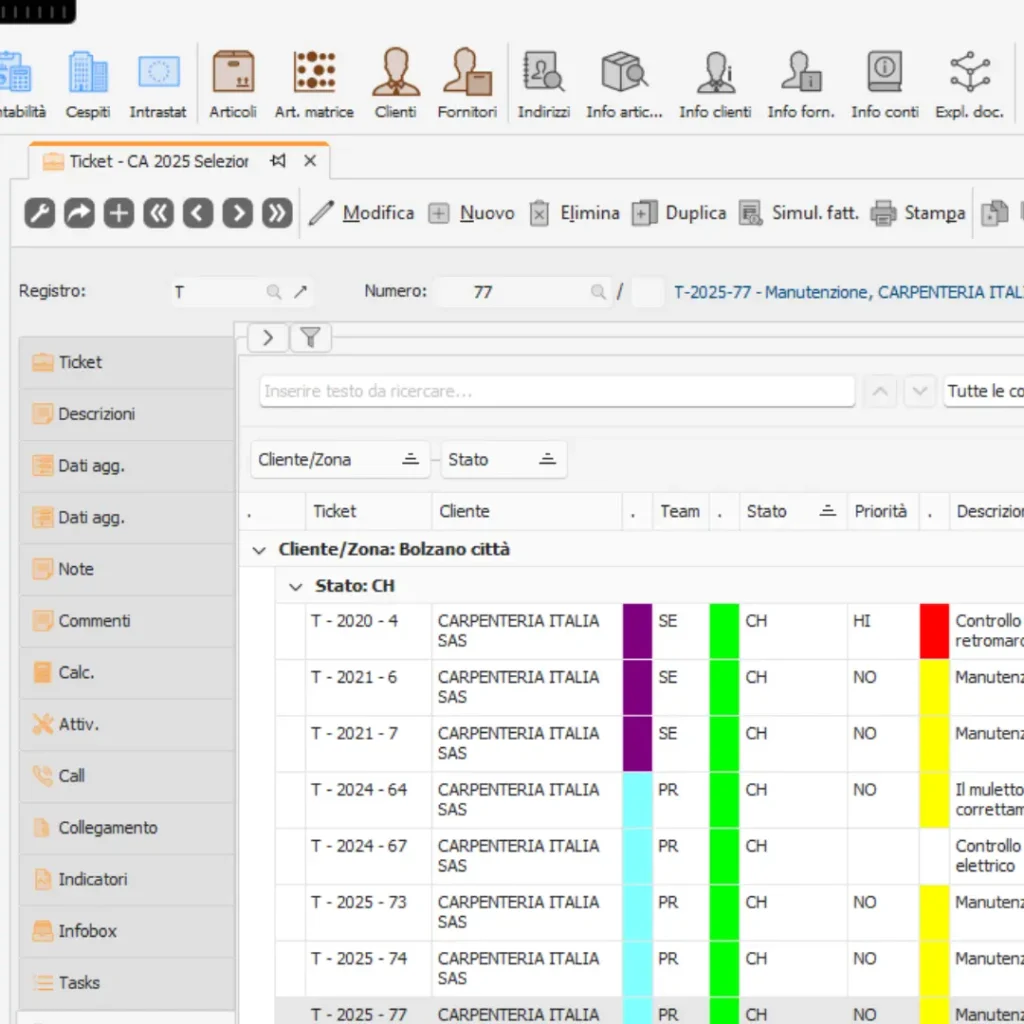The width and height of the screenshot is (1024, 1024).
Task: Open the Info clienti icon
Action: (x=716, y=84)
